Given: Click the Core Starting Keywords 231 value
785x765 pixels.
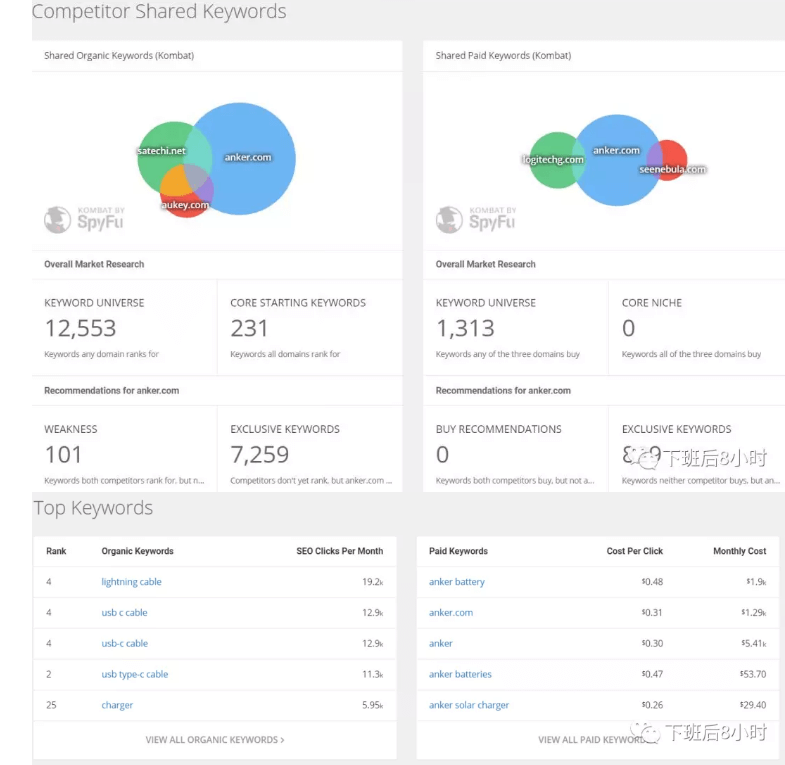Looking at the screenshot, I should [249, 328].
